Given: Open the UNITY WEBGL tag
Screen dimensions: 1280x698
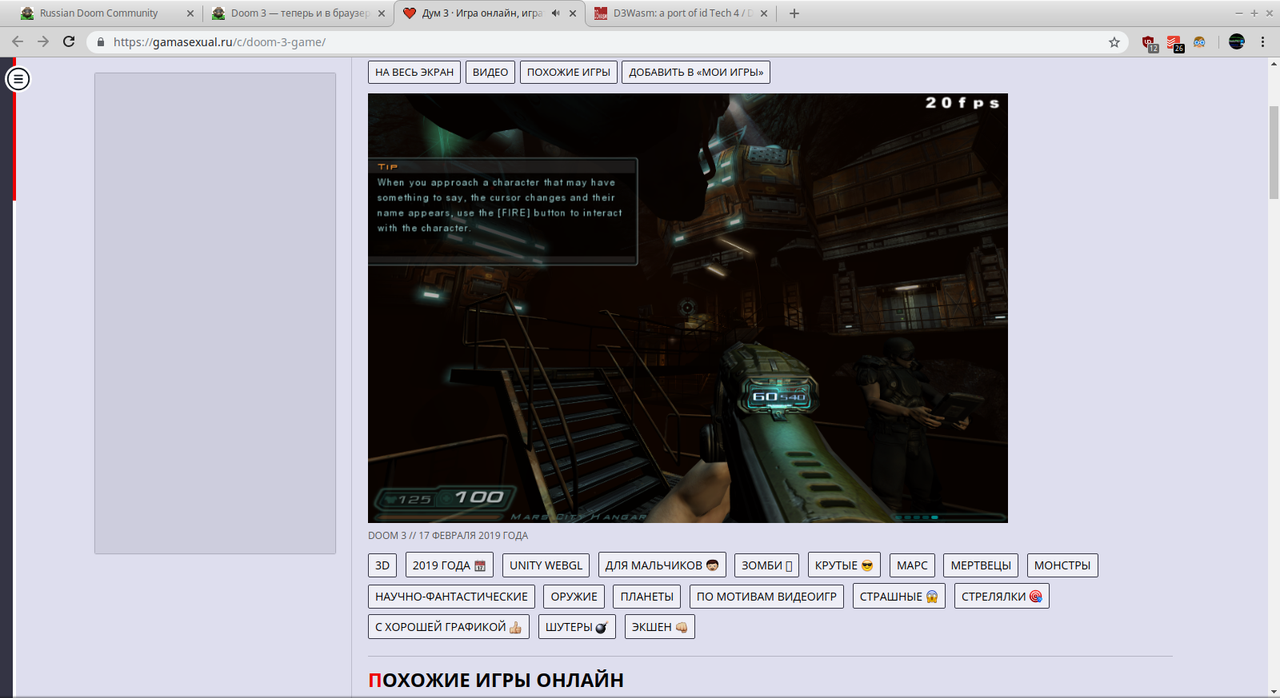Looking at the screenshot, I should pos(546,565).
